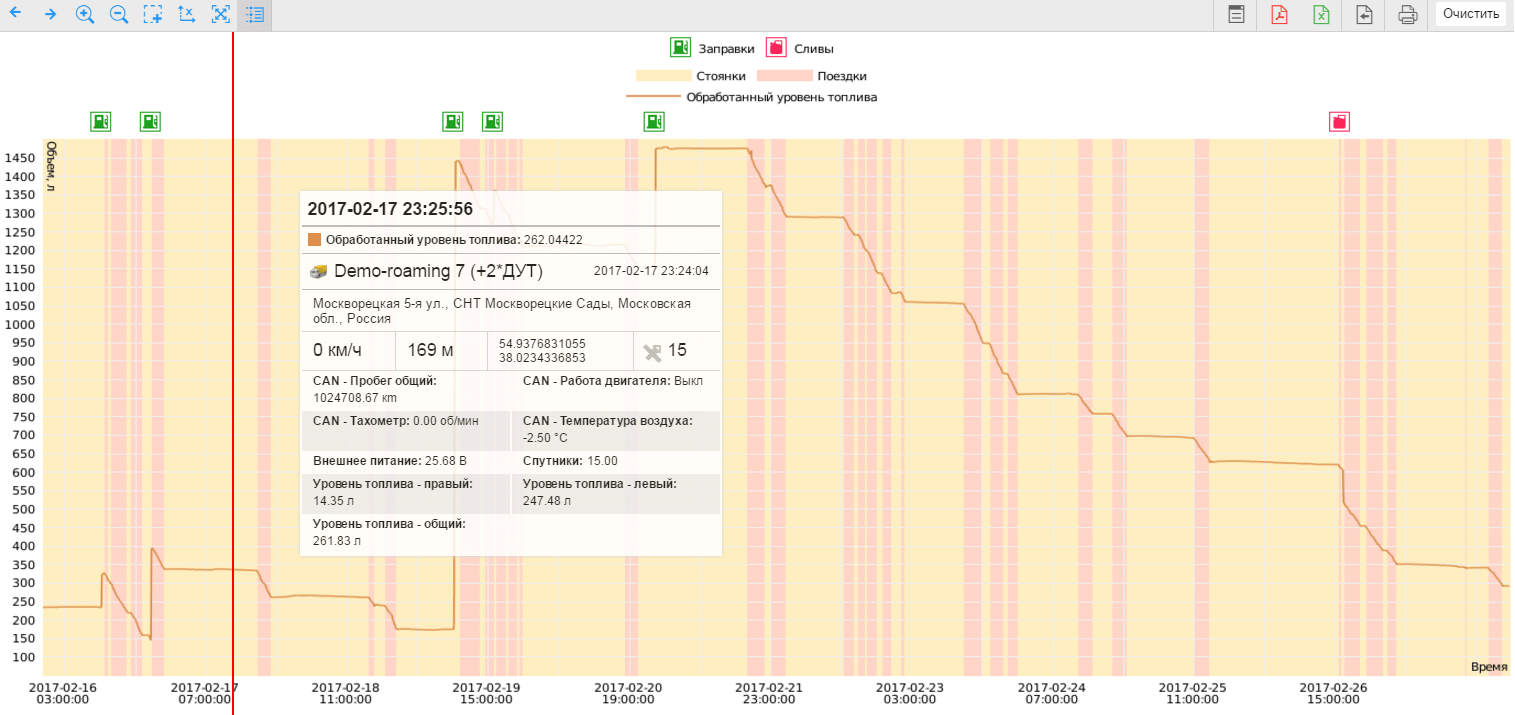Click the forward arrow in the toolbar

click(50, 14)
